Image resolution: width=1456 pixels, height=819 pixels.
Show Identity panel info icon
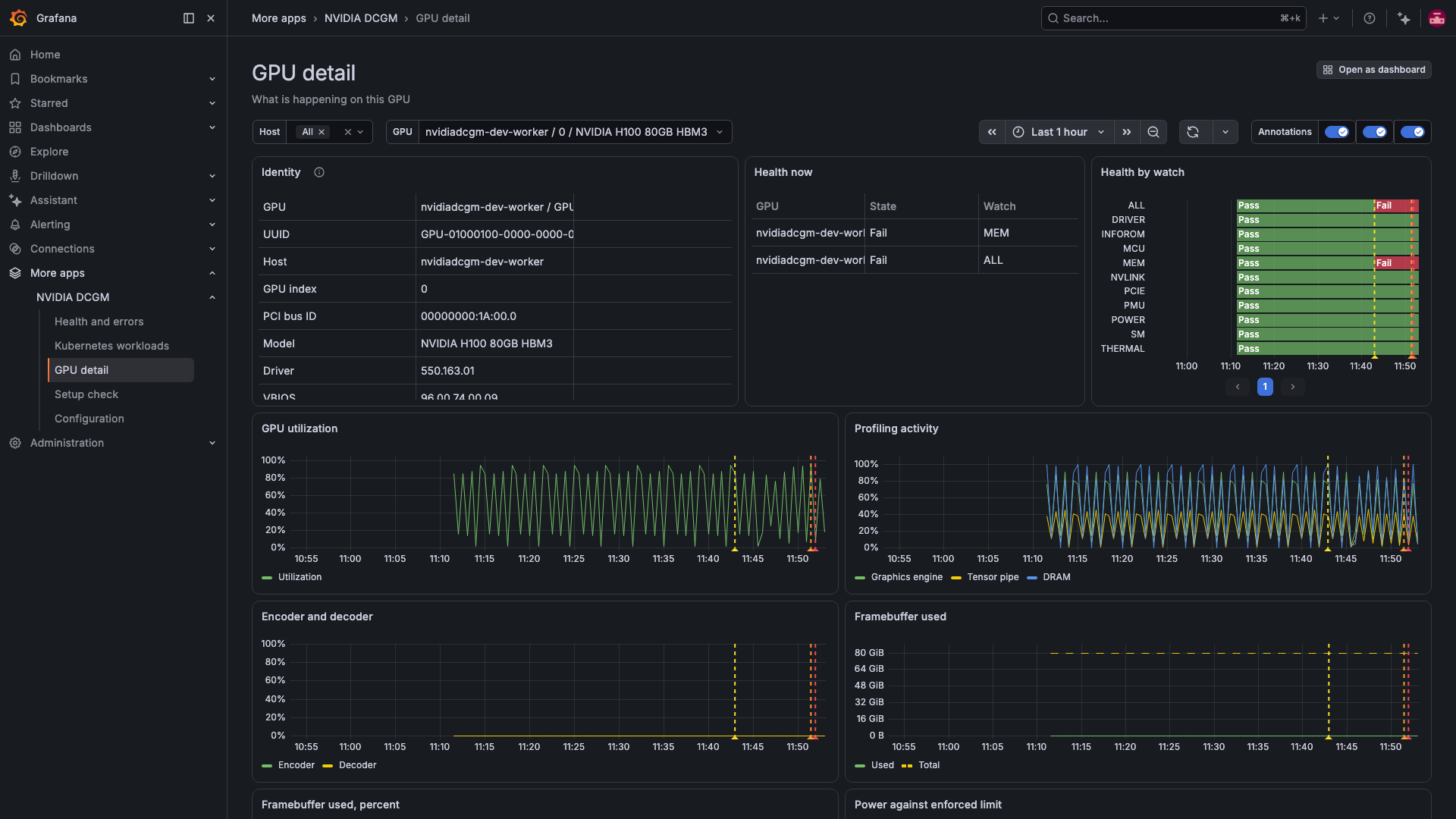coord(319,172)
